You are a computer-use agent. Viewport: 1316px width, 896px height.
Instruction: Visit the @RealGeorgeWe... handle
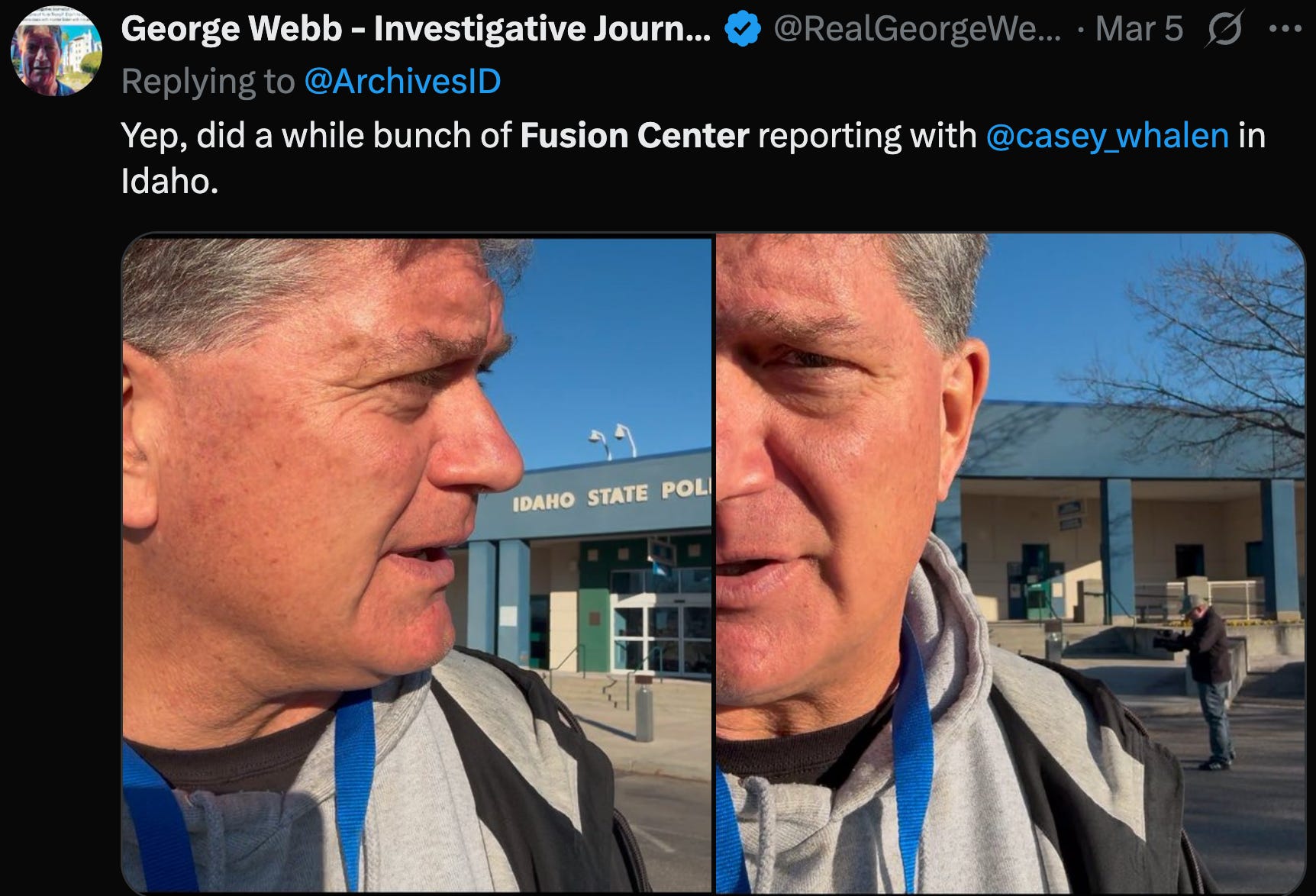click(917, 30)
